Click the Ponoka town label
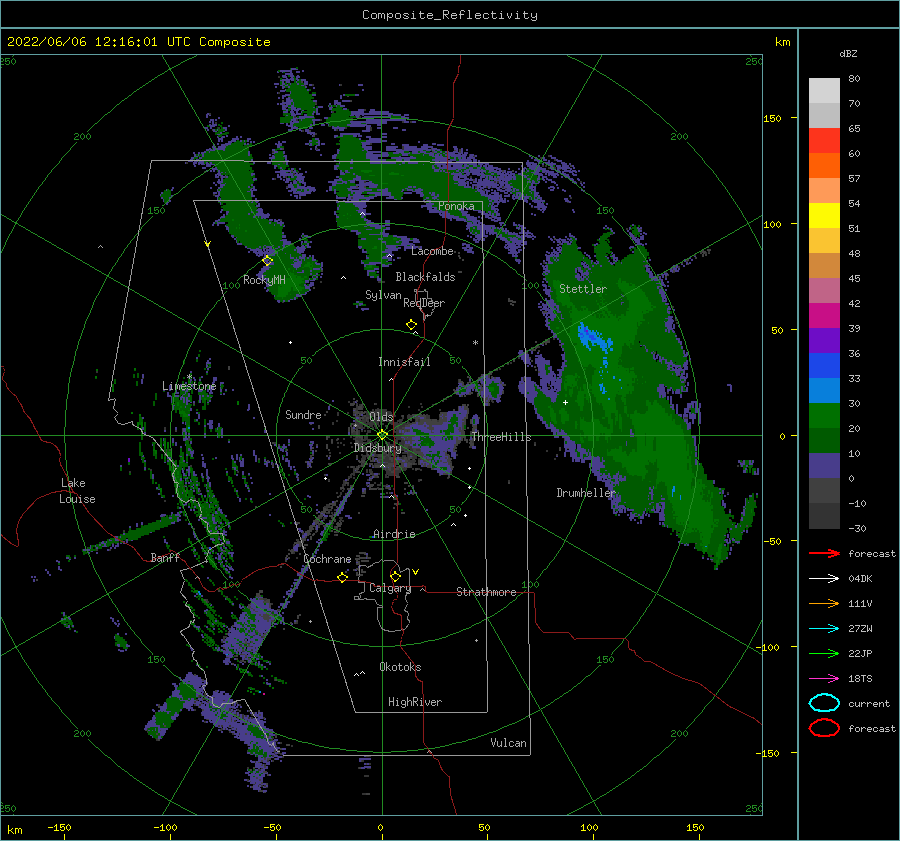Viewport: 900px width, 841px height. click(x=456, y=206)
